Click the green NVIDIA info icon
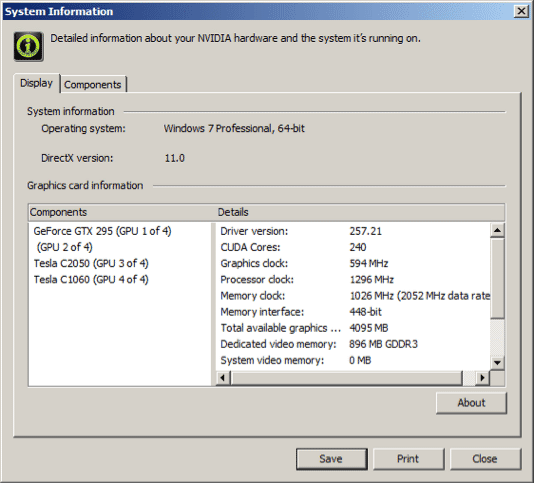The height and width of the screenshot is (484, 536). pos(29,46)
